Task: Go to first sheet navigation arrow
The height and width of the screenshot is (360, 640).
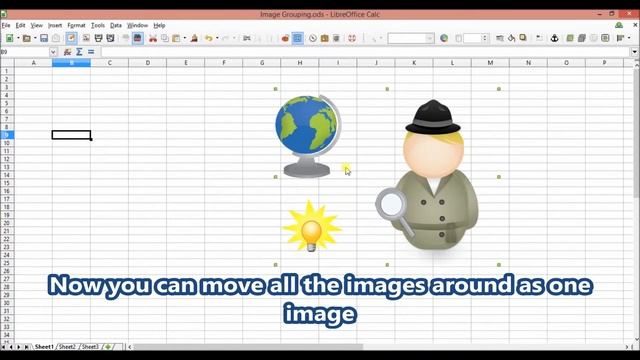Action: pos(4,347)
